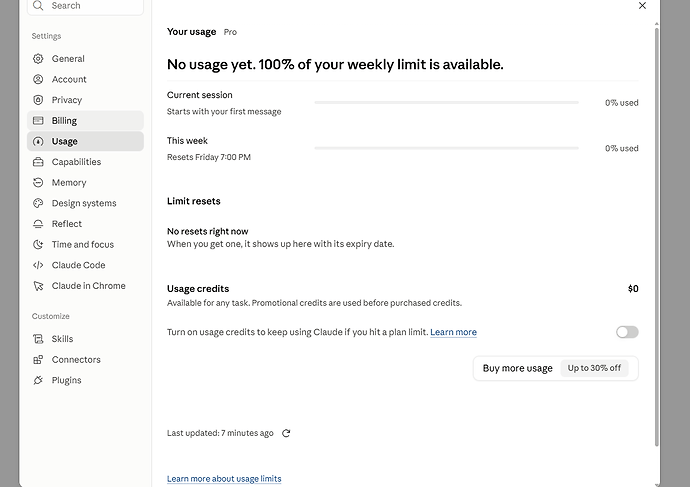Open Connectors under Customize
This screenshot has width=690, height=487.
(85, 359)
